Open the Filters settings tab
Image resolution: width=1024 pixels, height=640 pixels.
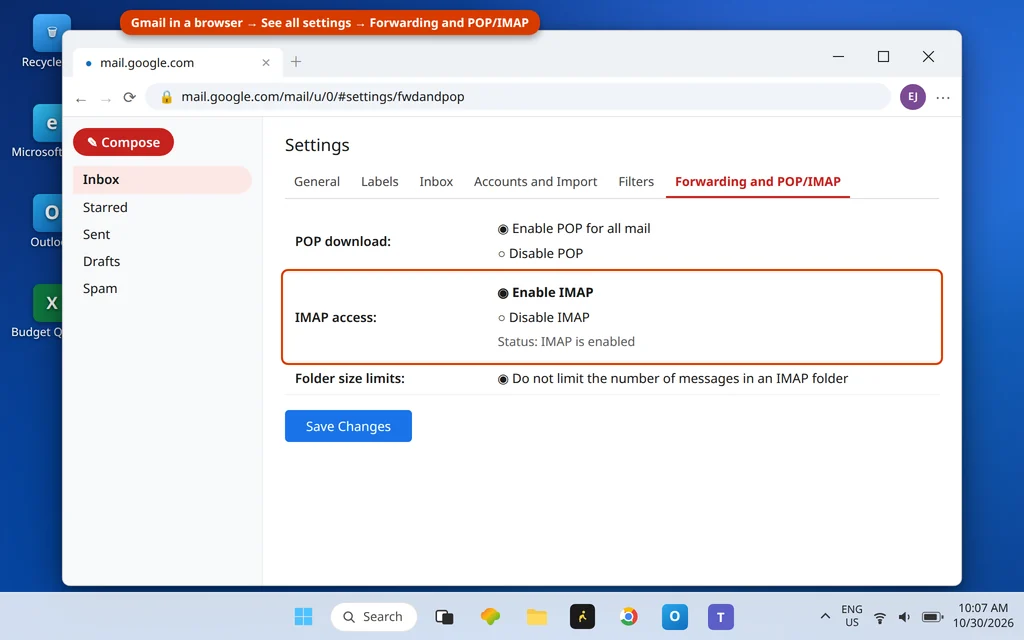636,182
